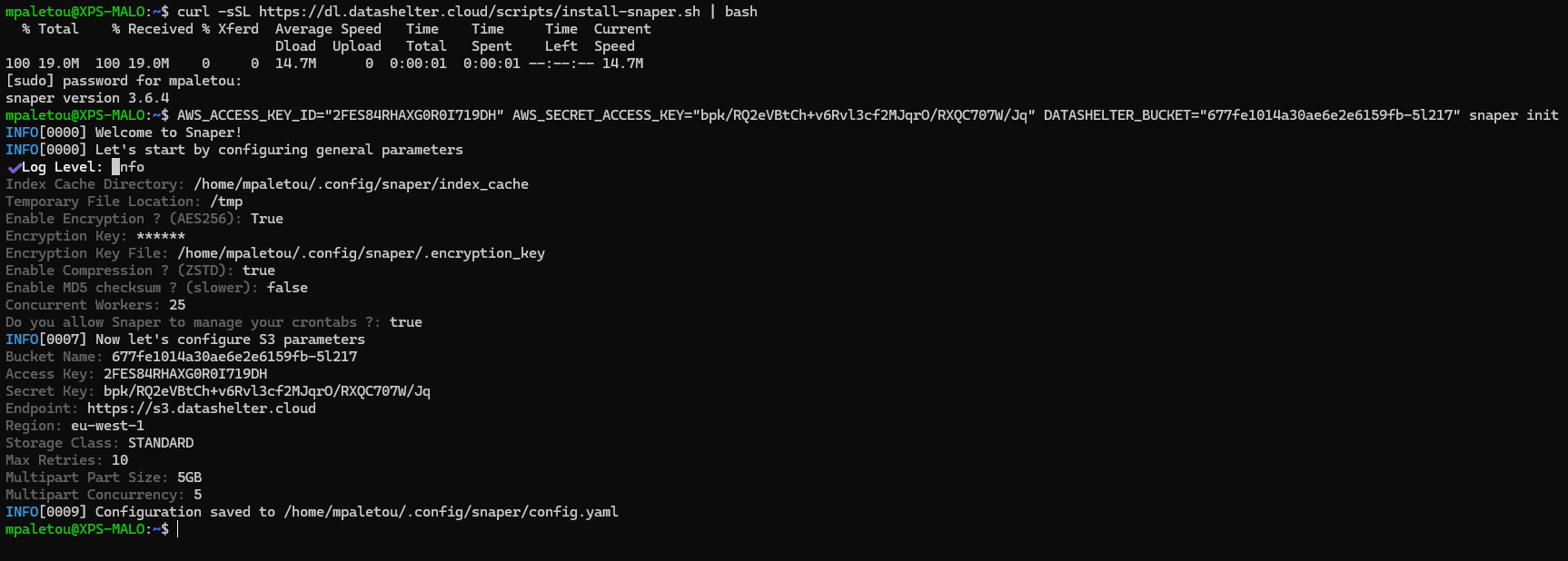This screenshot has width=1568, height=561.
Task: Click the masked Encryption Key asterisks
Action: tap(160, 236)
